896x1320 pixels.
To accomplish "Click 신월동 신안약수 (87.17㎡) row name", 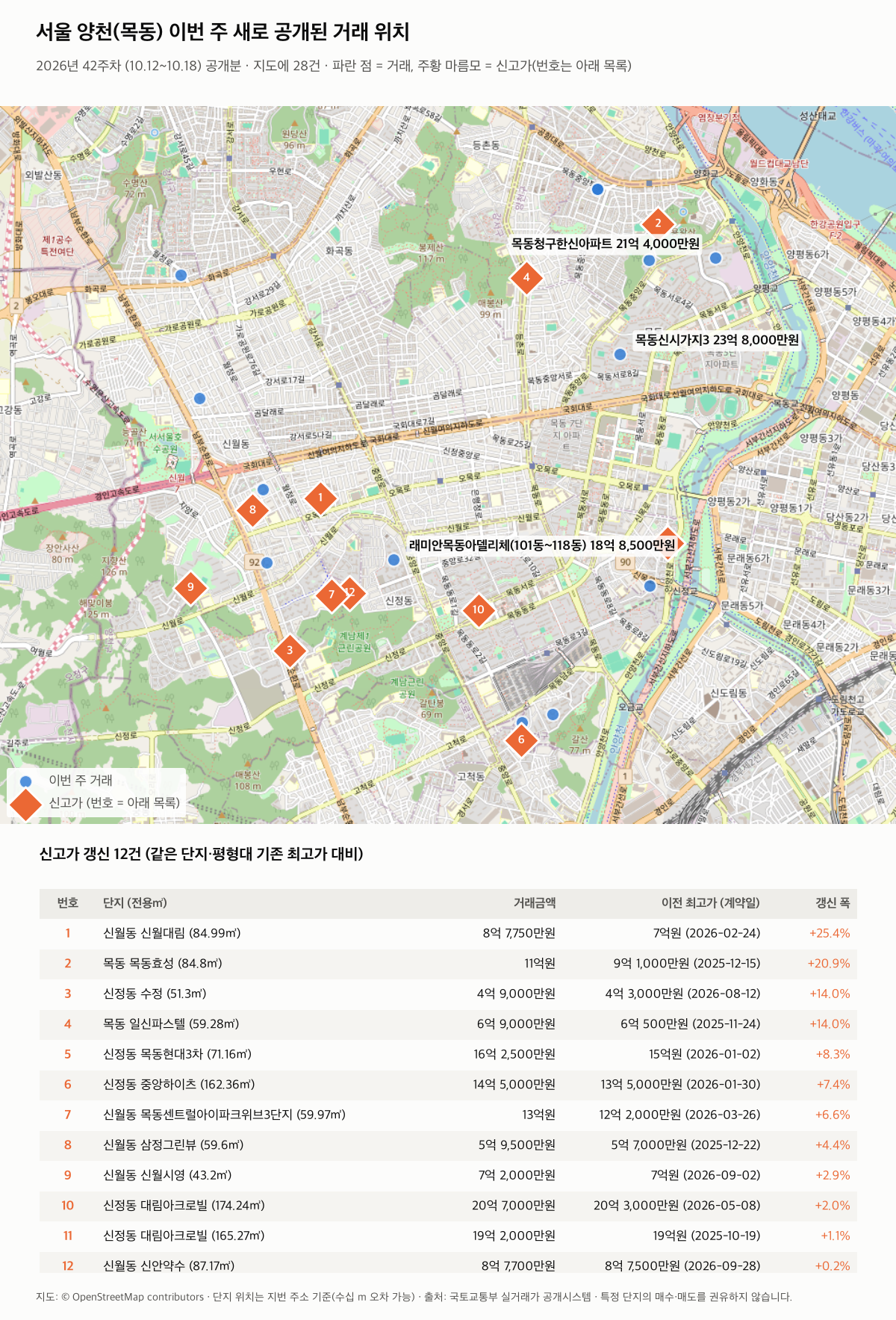I will point(169,1266).
